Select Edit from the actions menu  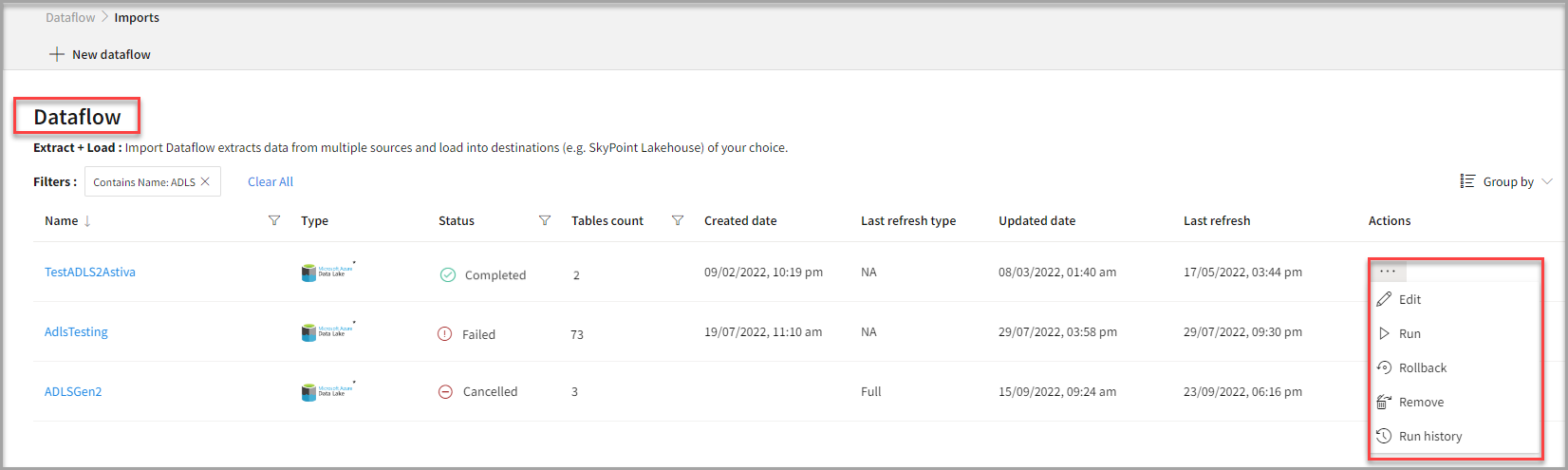tap(1409, 299)
